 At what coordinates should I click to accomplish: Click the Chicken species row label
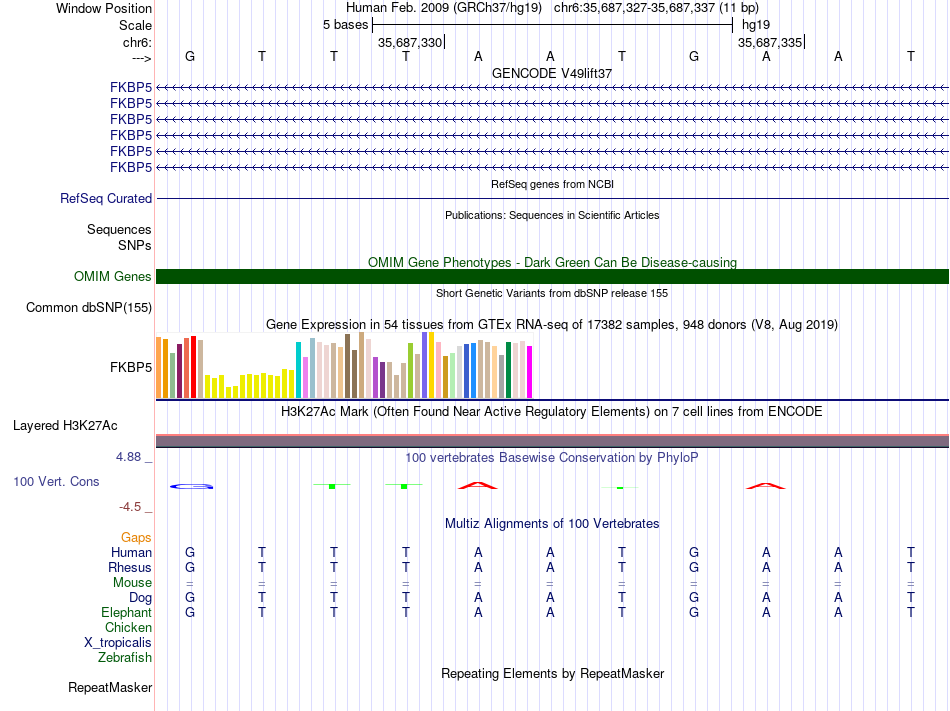[128, 627]
